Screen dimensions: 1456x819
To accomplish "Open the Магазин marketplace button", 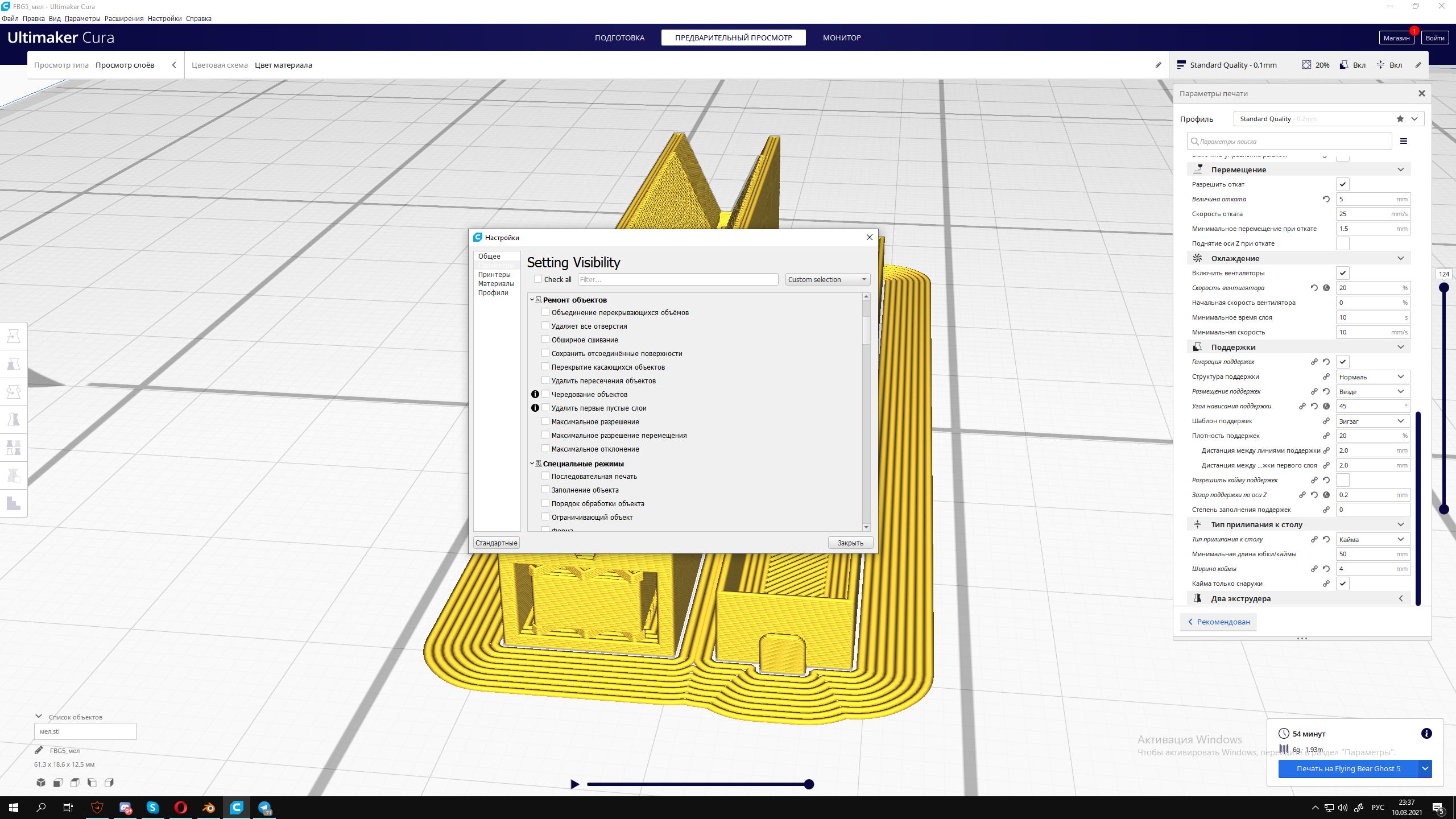I will [x=1396, y=38].
